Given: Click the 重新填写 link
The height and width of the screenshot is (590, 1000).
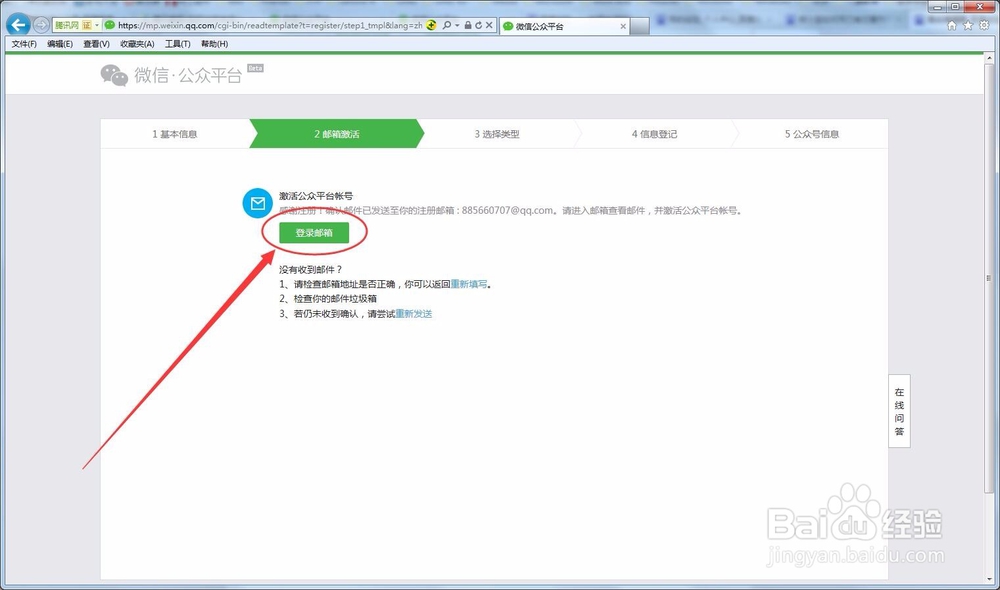Looking at the screenshot, I should tap(469, 284).
